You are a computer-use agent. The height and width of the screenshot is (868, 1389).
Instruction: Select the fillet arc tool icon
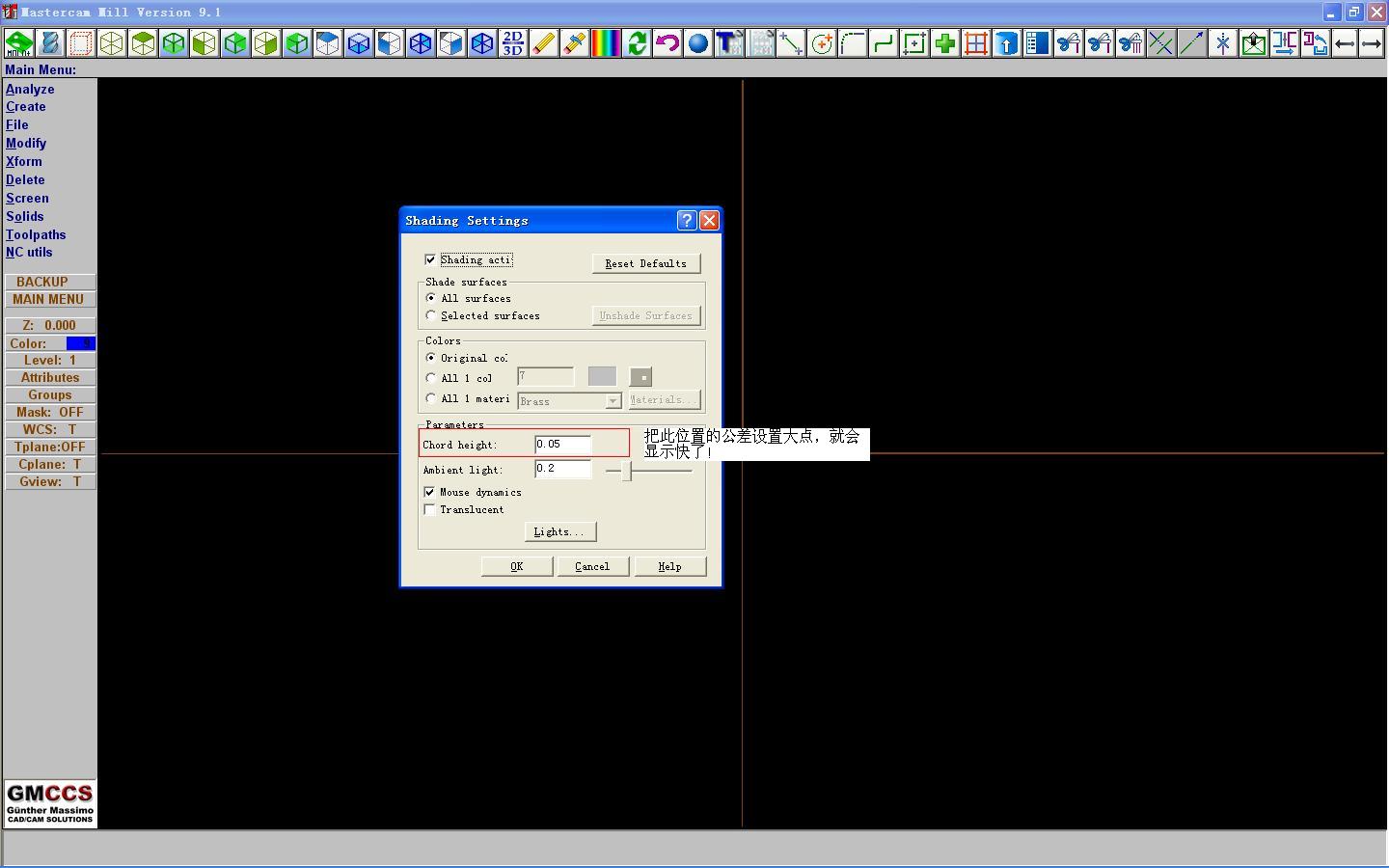click(853, 43)
